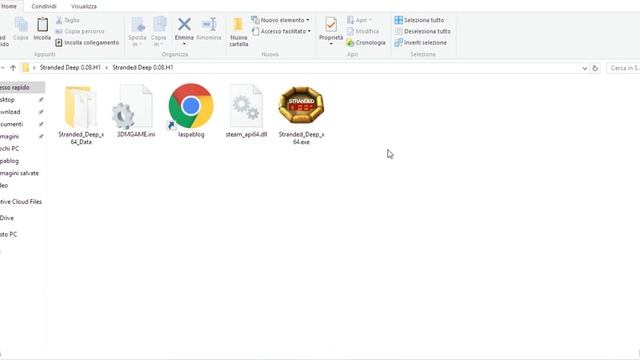Switch to the Home ribbon tab
The image size is (640, 360).
click(9, 6)
